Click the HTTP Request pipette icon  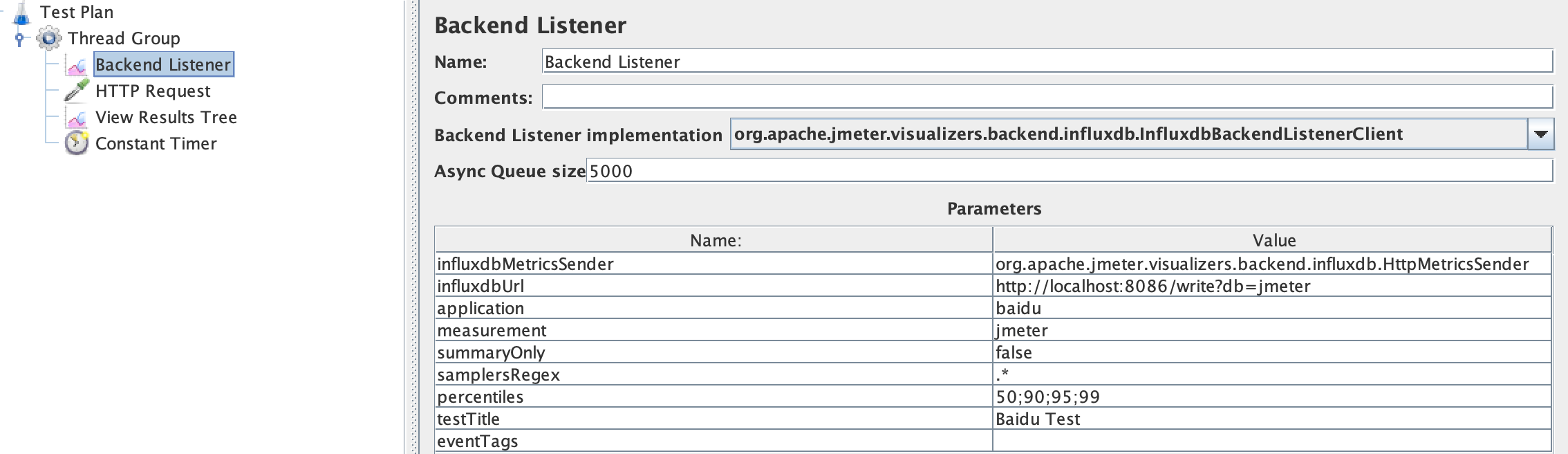tap(76, 91)
